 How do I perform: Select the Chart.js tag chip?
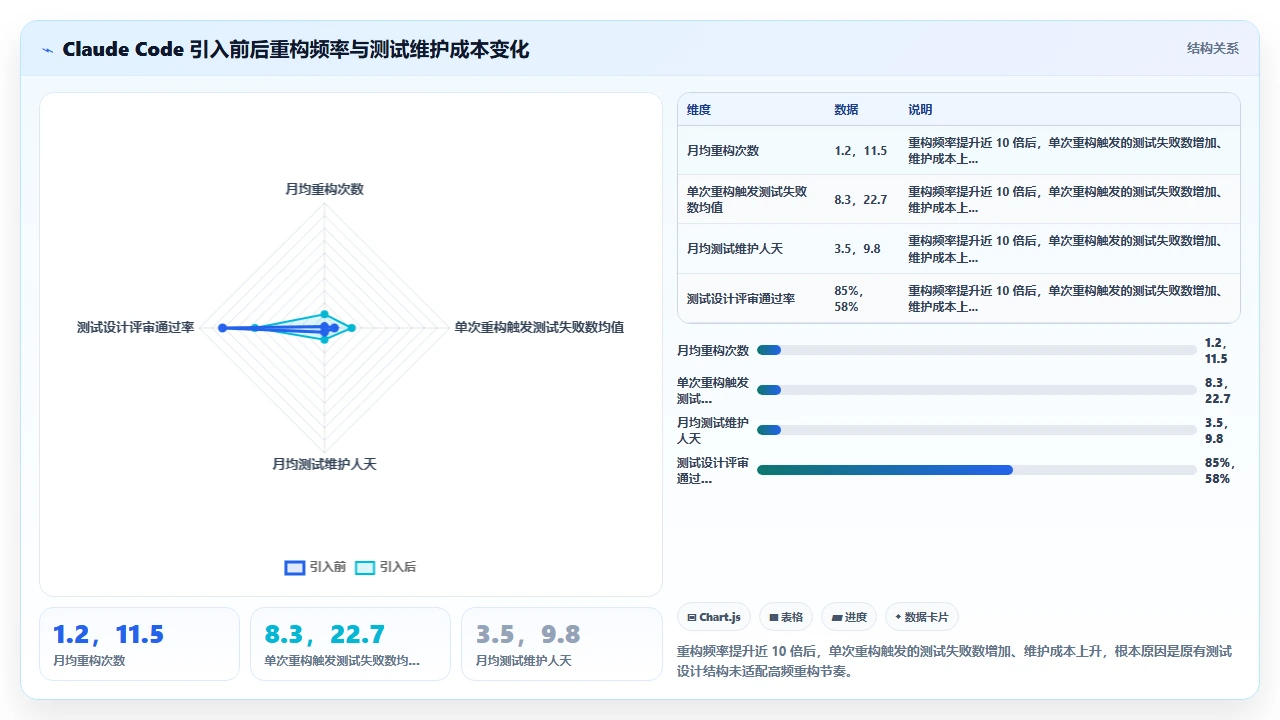[714, 617]
